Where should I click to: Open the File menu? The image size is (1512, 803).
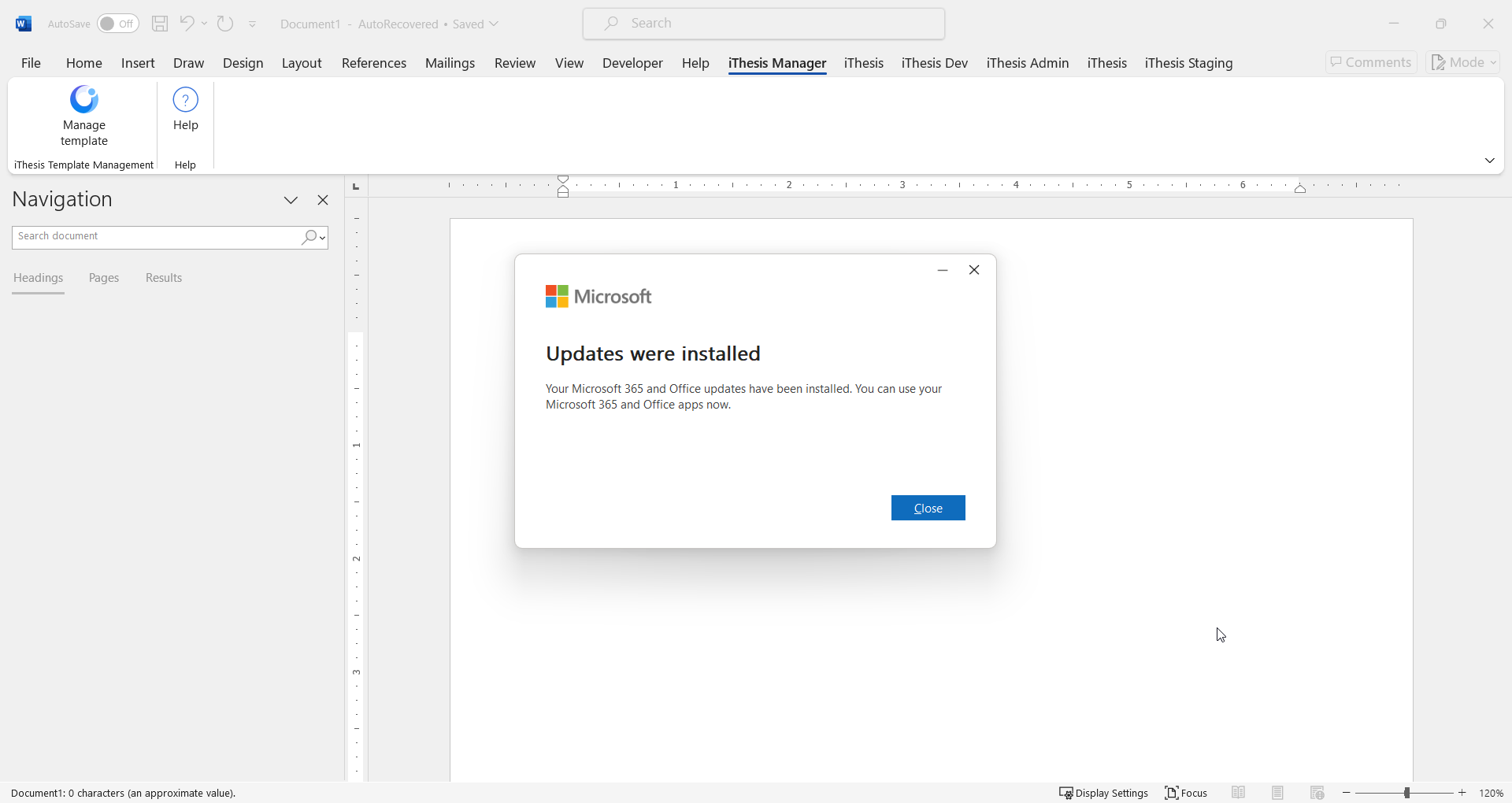click(x=31, y=63)
